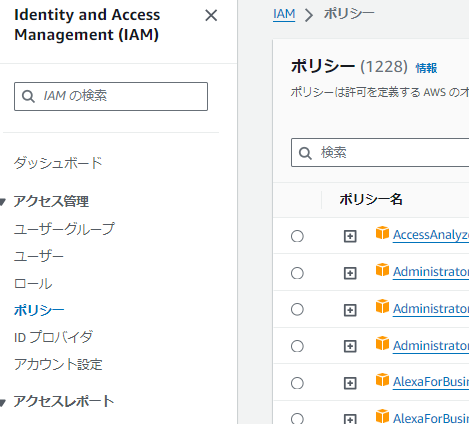Click the second Administrator orange box icon
The image size is (469, 424).
click(x=382, y=306)
